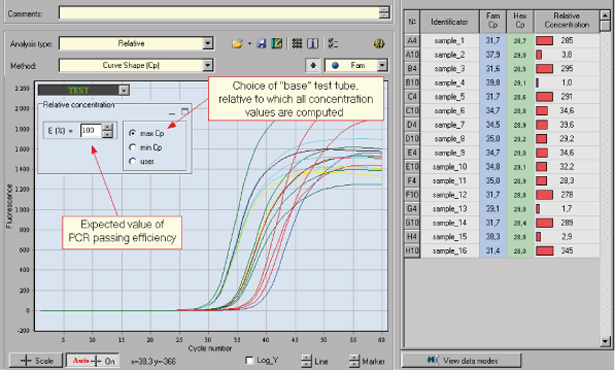The width and height of the screenshot is (615, 370).
Task: Open file with the folder icon
Action: [x=237, y=44]
